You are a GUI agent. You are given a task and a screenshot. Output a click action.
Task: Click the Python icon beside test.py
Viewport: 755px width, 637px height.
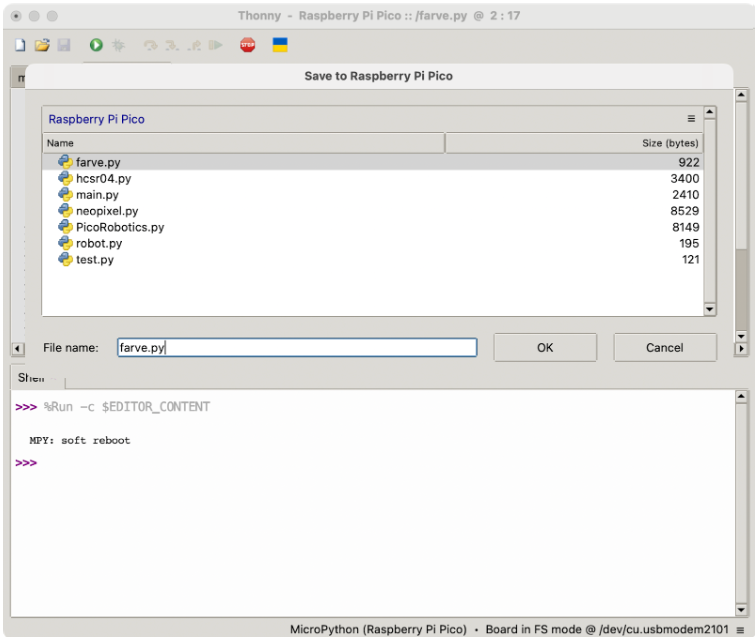pos(65,259)
